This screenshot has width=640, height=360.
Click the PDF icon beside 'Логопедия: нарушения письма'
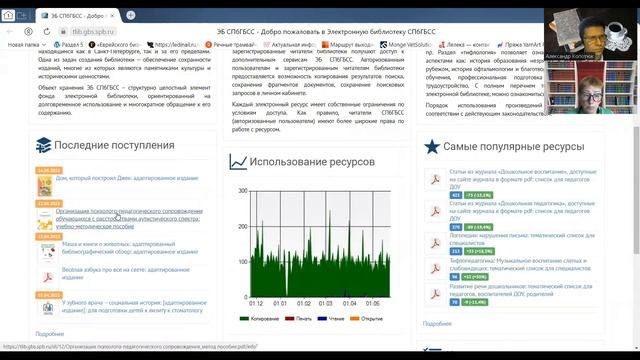pyautogui.click(x=435, y=243)
